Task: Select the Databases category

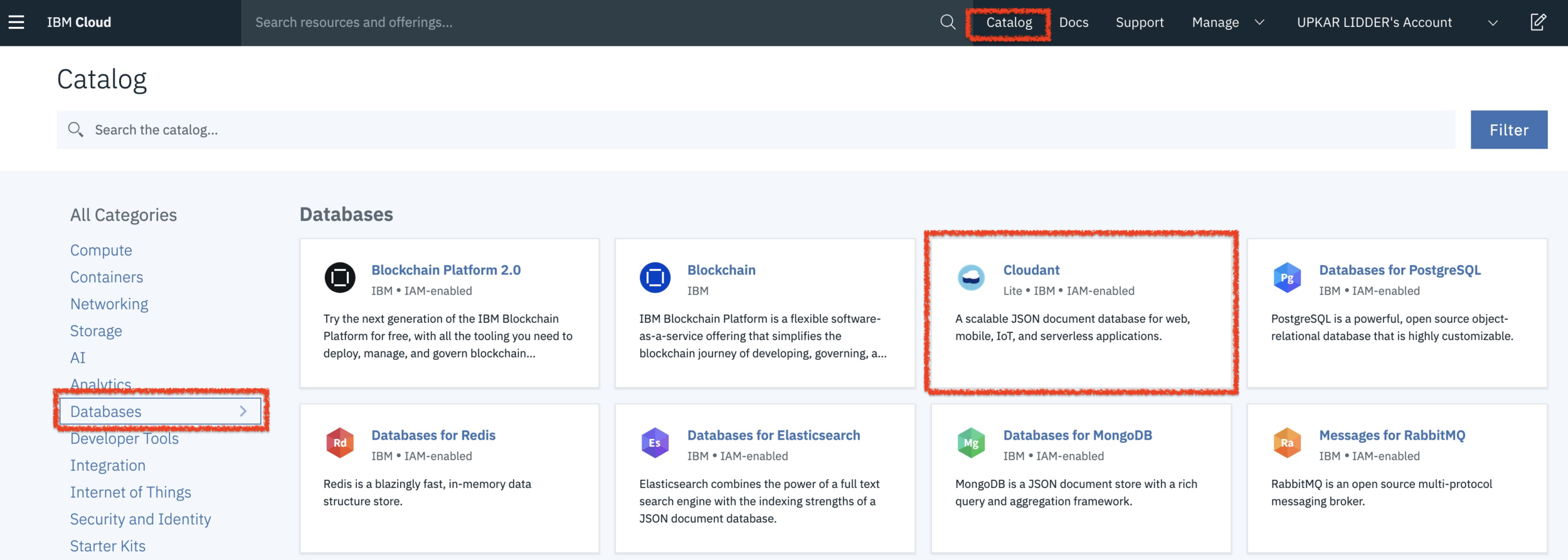Action: click(x=161, y=411)
